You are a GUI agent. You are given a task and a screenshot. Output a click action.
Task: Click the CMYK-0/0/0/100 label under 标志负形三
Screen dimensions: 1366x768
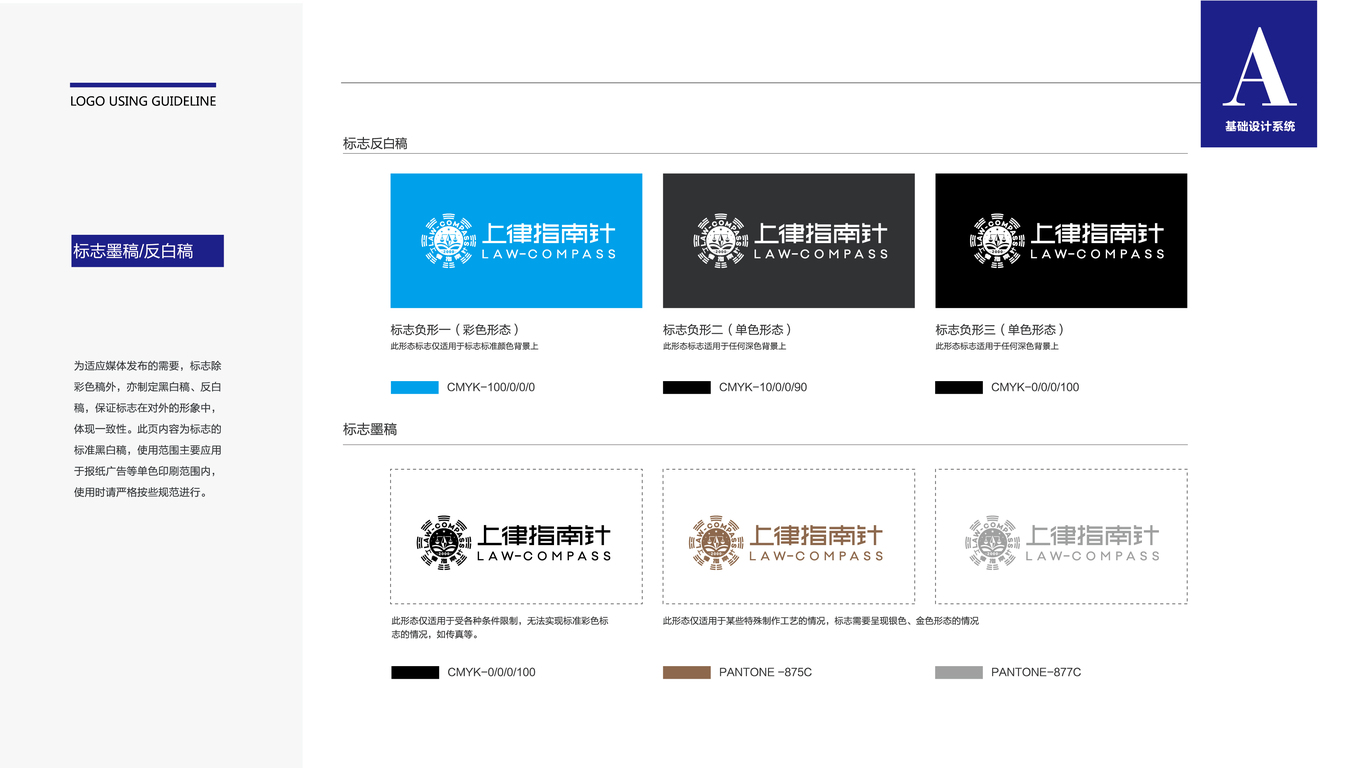1035,387
